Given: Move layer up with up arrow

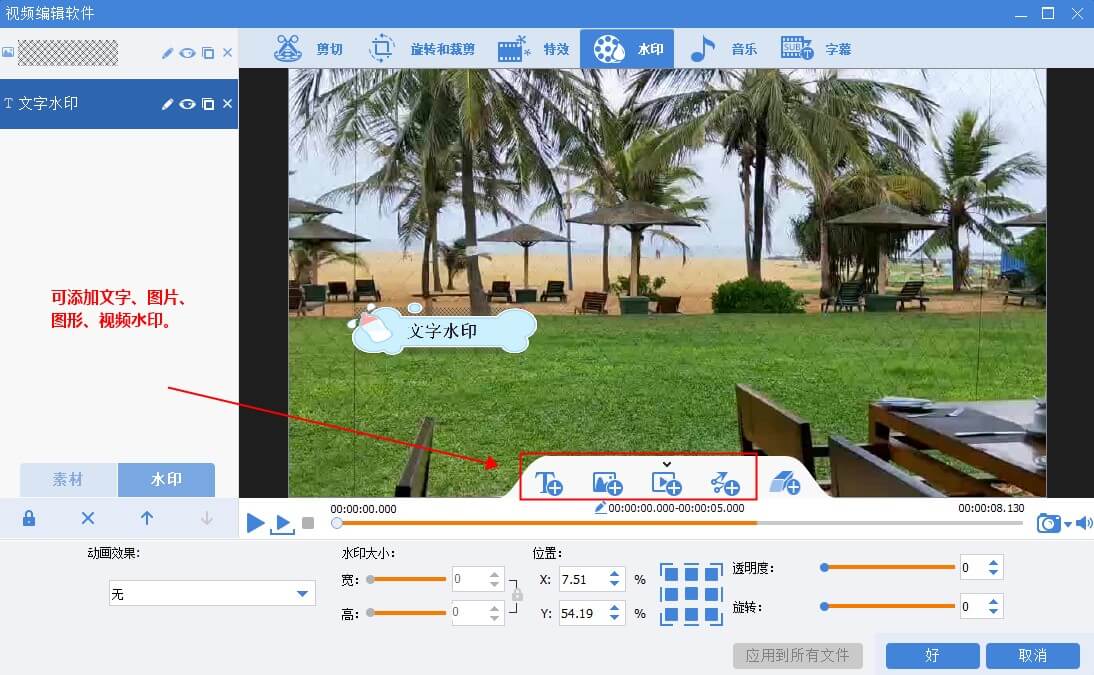Looking at the screenshot, I should (147, 518).
